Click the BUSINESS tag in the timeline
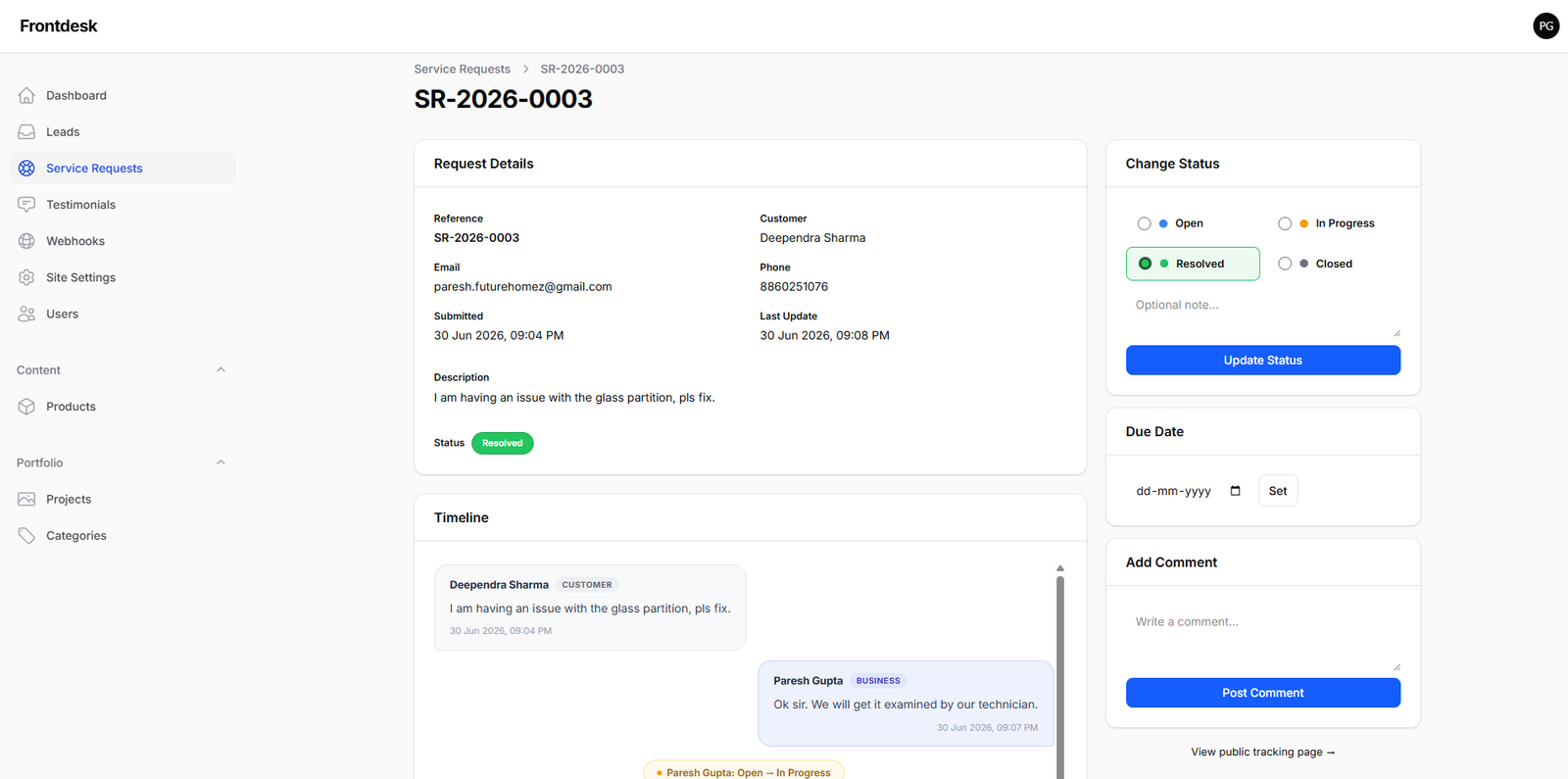This screenshot has height=779, width=1568. point(878,681)
